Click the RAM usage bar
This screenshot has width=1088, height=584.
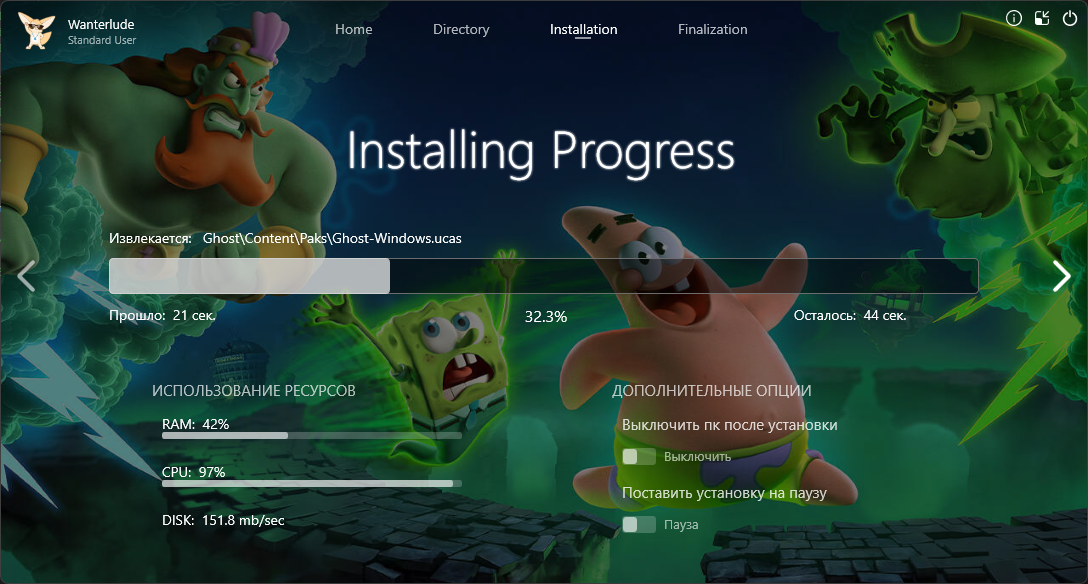(x=311, y=436)
